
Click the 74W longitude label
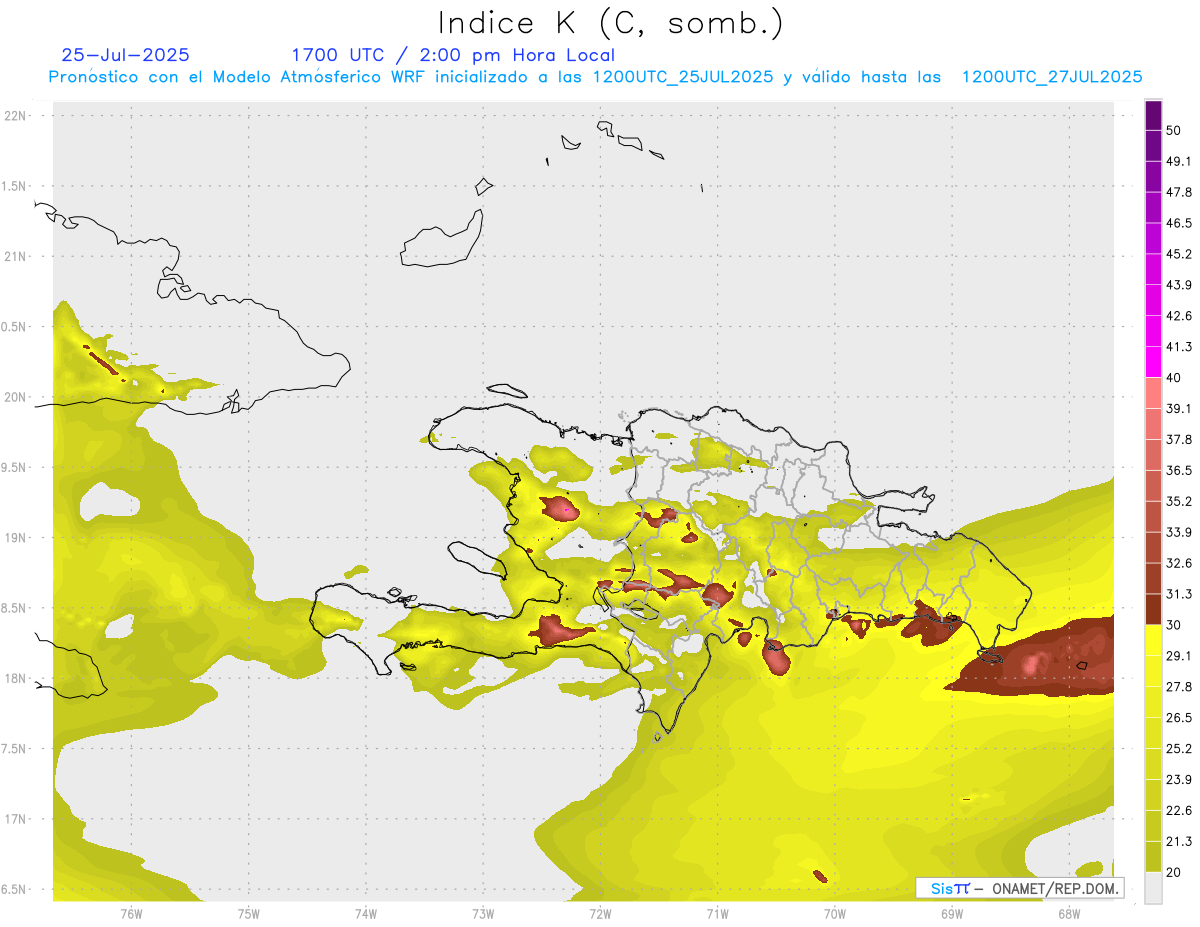[x=365, y=913]
